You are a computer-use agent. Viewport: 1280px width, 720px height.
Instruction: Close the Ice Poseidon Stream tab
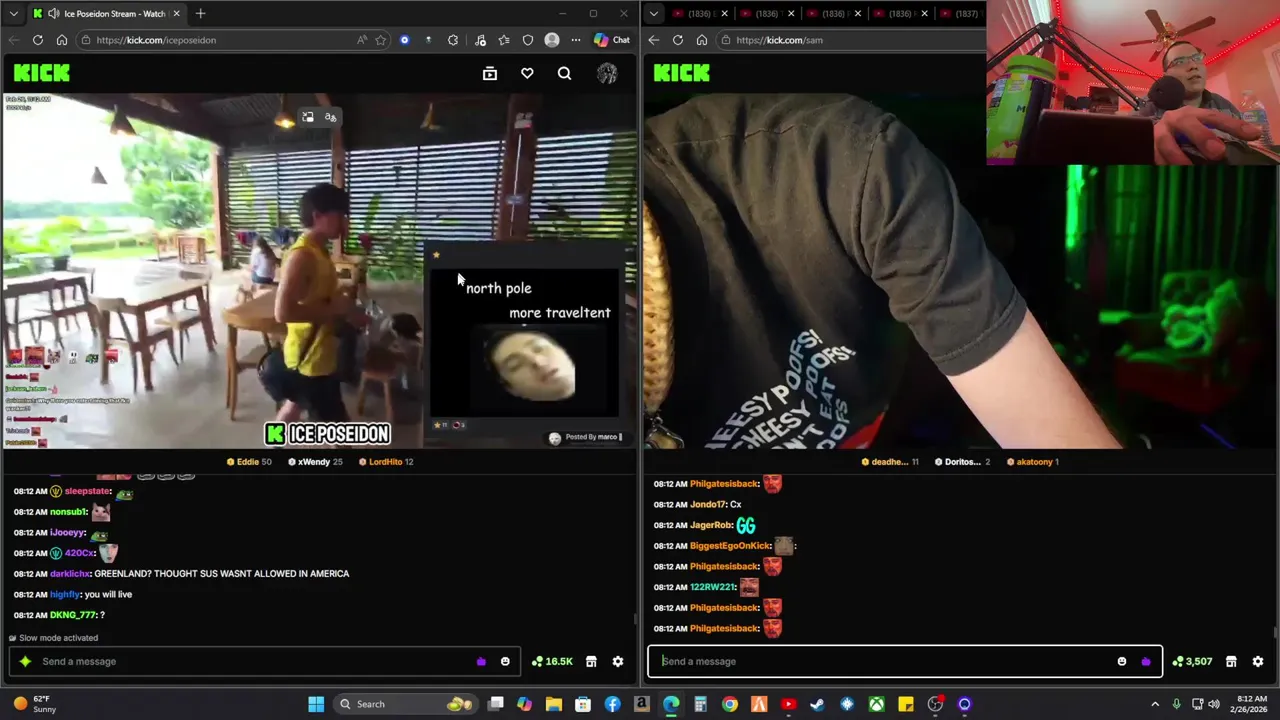[176, 14]
